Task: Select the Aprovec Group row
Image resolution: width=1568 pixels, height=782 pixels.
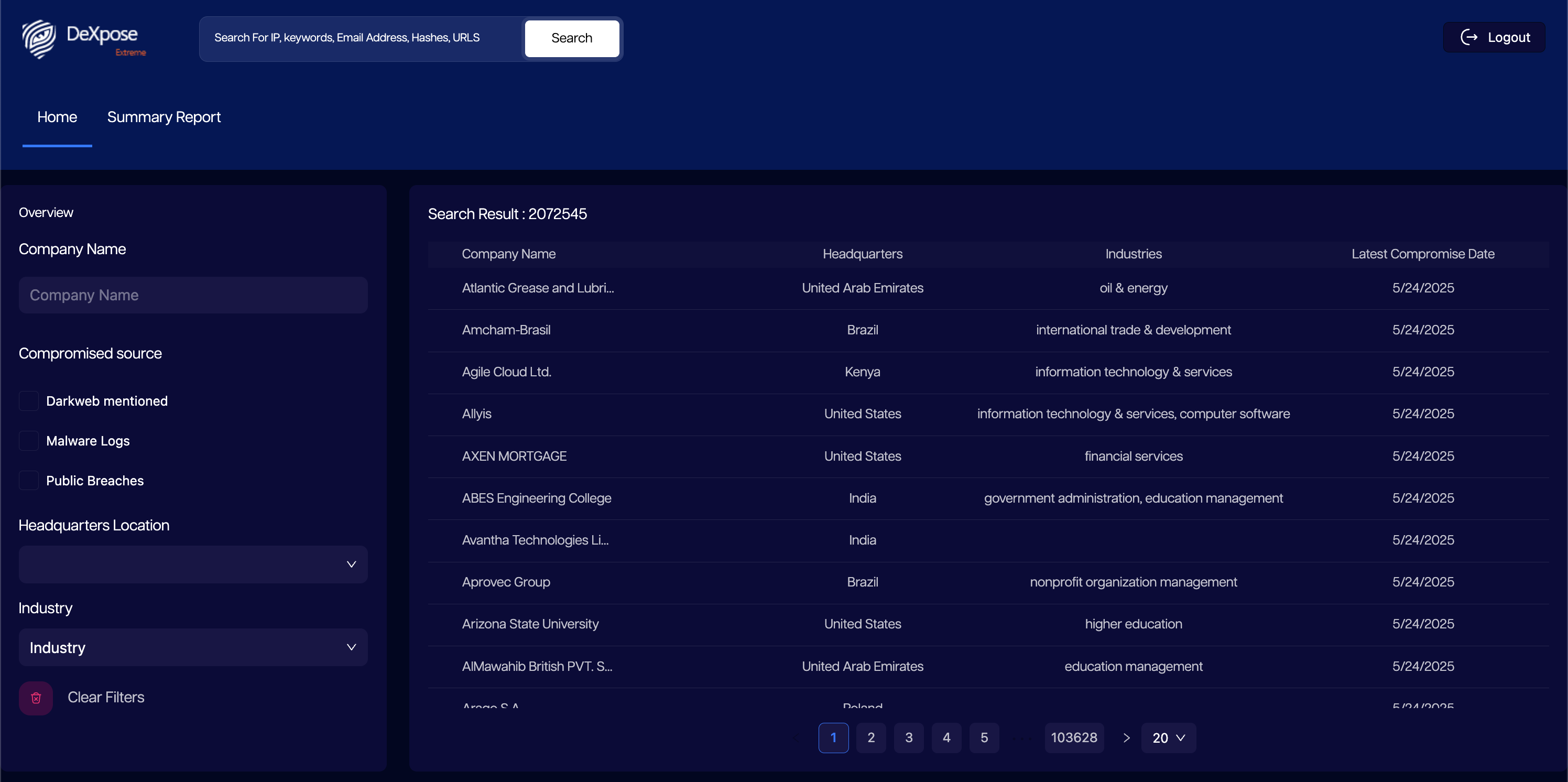Action: coord(988,582)
